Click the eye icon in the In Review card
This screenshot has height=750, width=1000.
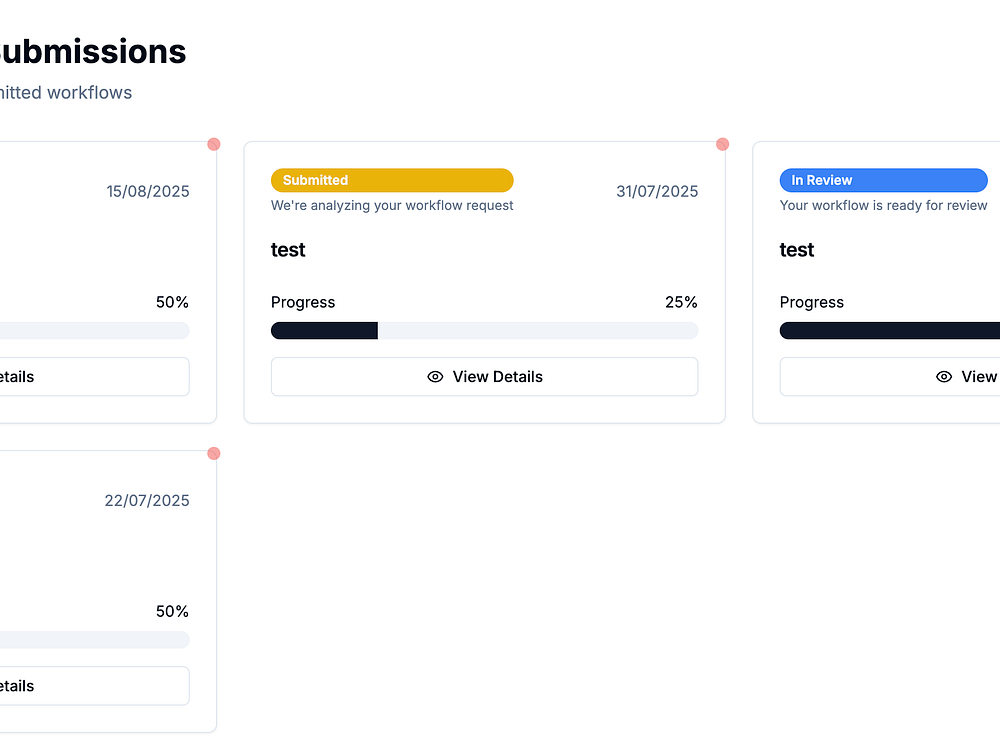pyautogui.click(x=944, y=377)
